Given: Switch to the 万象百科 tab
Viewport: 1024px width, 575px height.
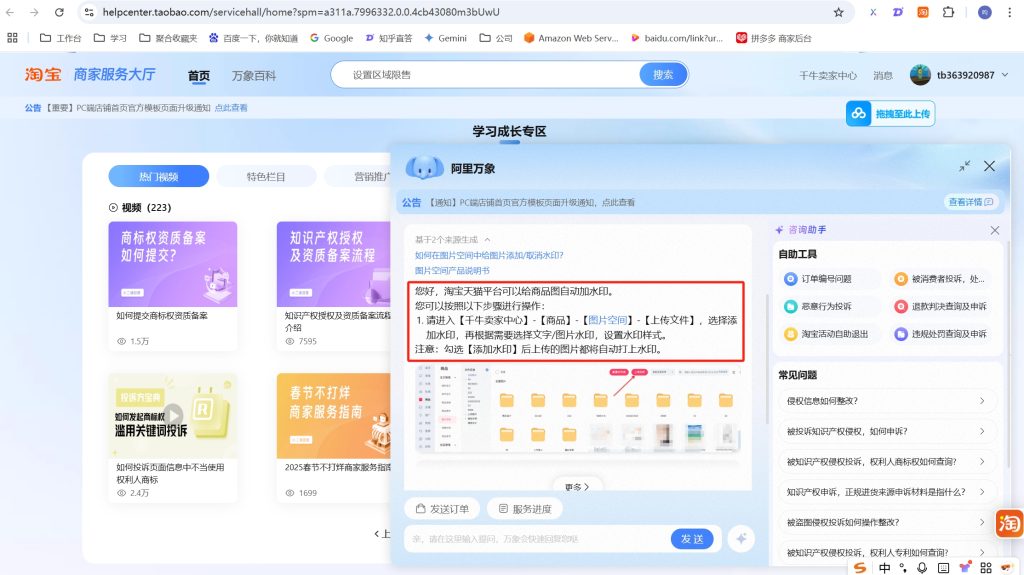Looking at the screenshot, I should tap(253, 76).
